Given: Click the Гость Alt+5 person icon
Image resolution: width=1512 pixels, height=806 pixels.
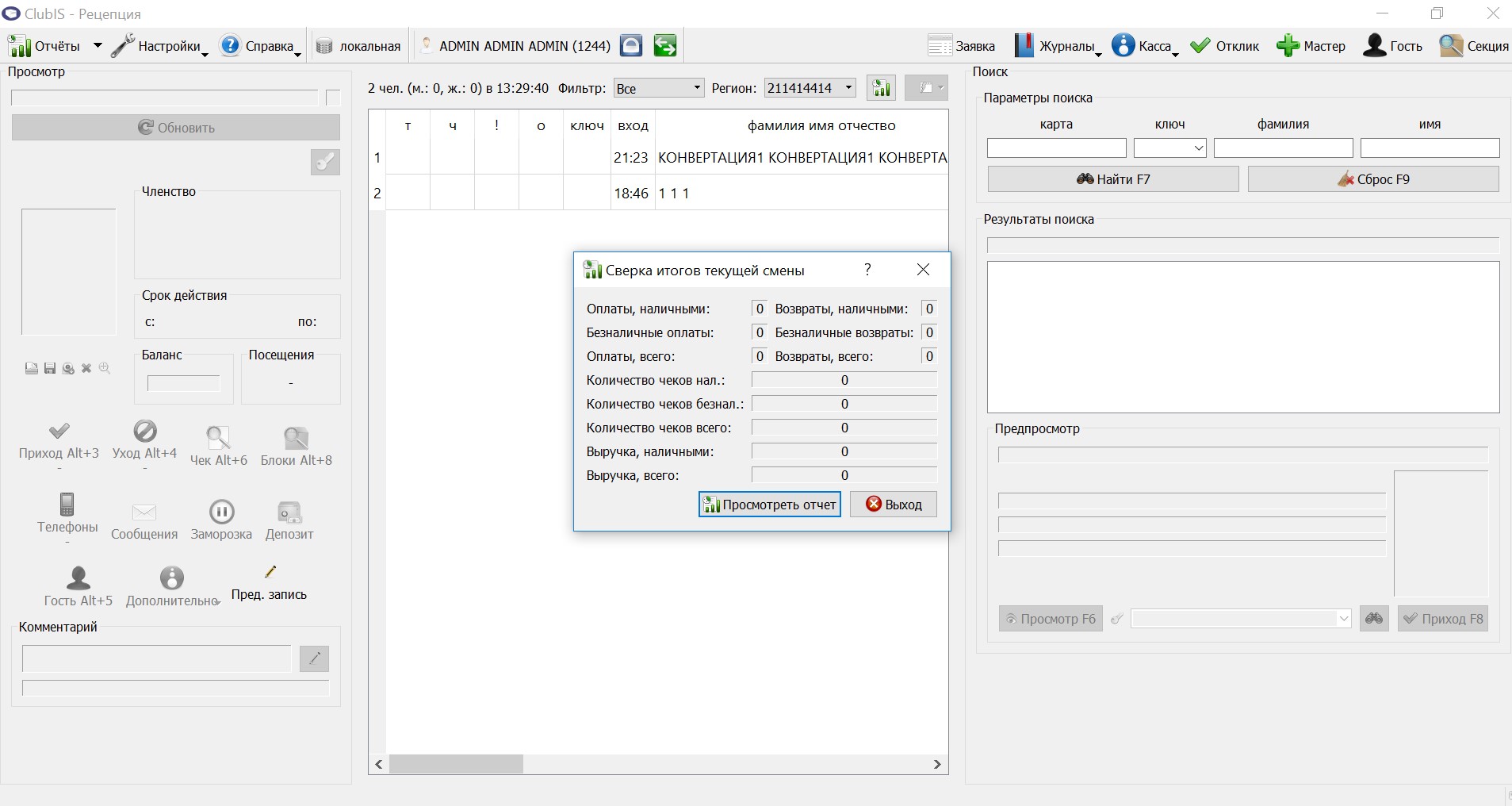Looking at the screenshot, I should 78,578.
